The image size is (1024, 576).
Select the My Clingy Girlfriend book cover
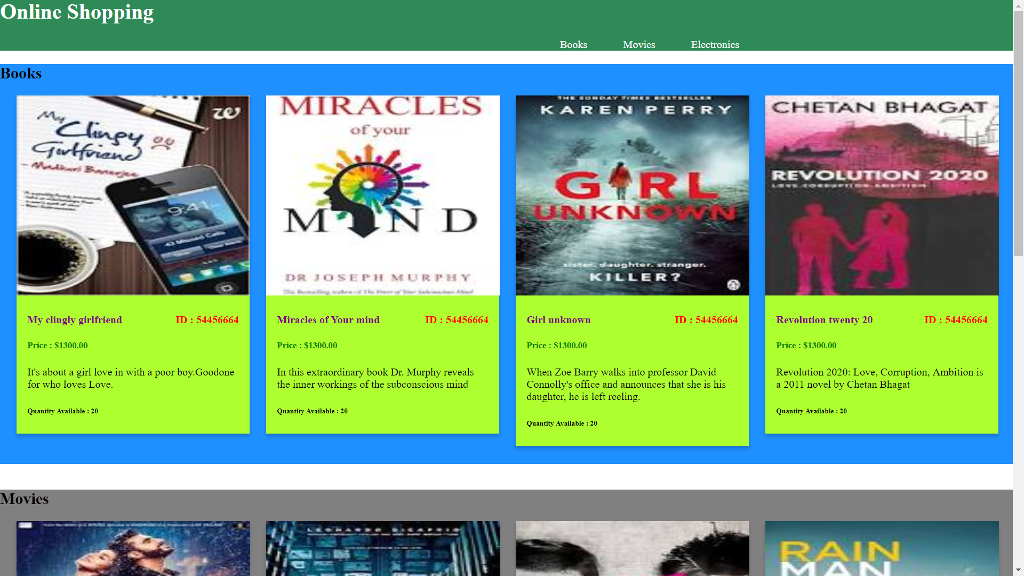coord(133,195)
